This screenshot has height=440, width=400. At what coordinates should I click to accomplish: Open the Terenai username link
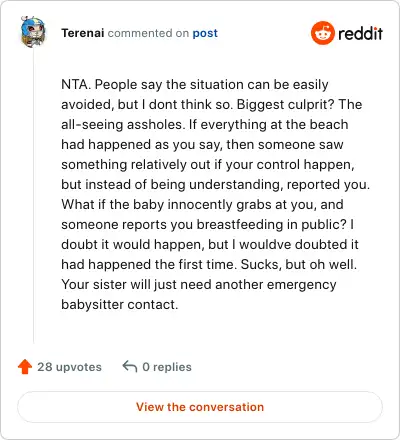(x=83, y=33)
